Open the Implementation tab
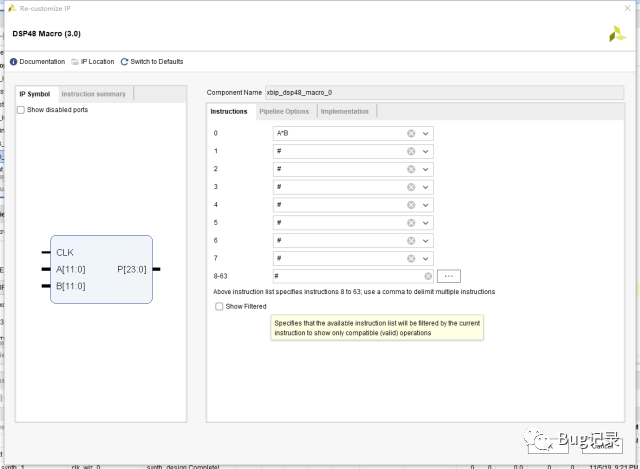The image size is (640, 469). [344, 111]
